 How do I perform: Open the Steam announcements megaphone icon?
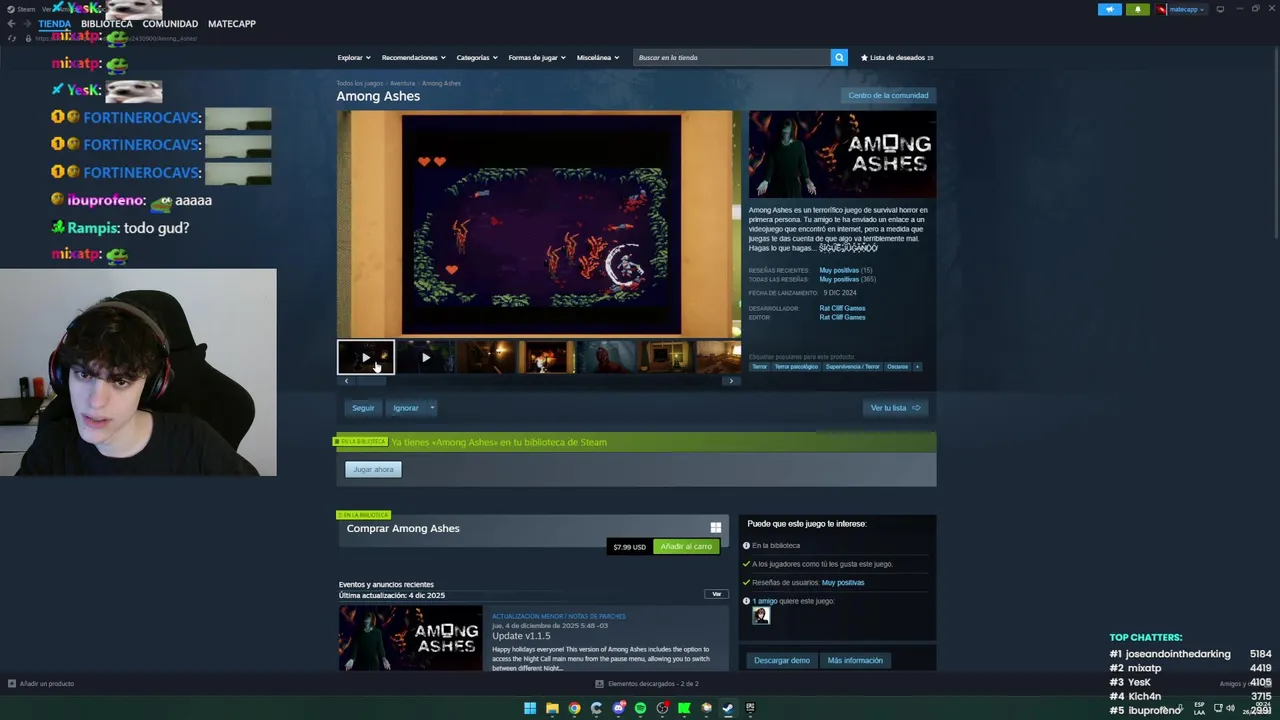(1110, 9)
